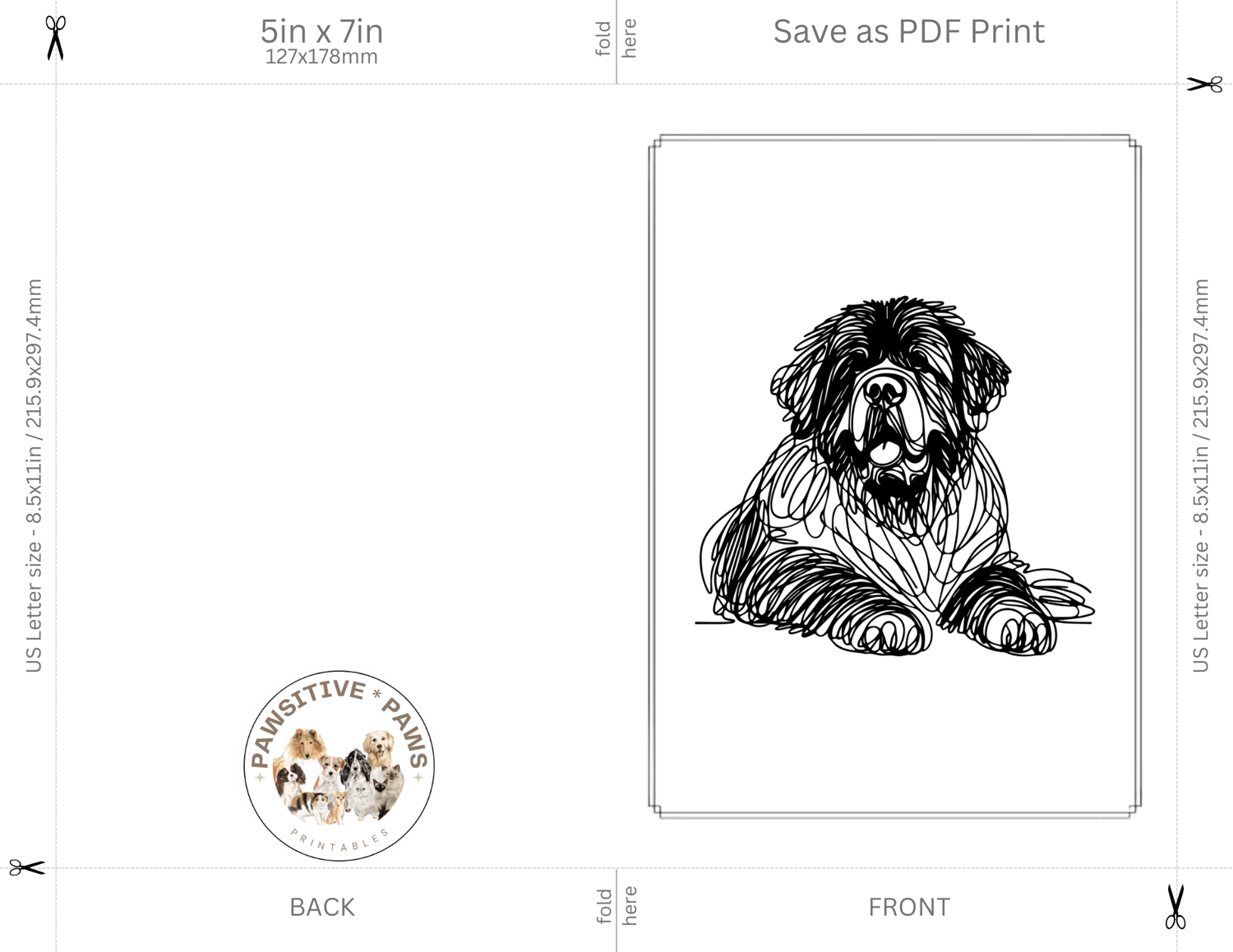Click the dog's tongue in drawing
This screenshot has height=952, width=1233.
click(884, 451)
